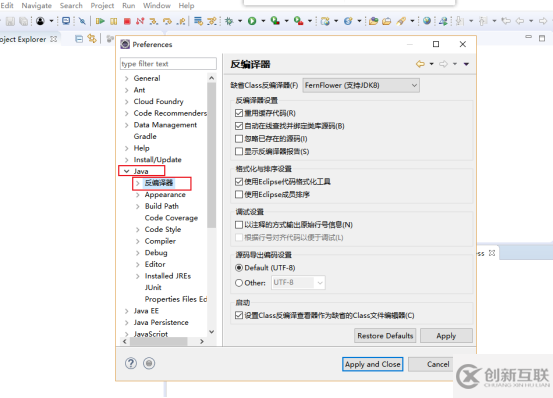This screenshot has width=553, height=398.
Task: Click the Open Web Browser globe icon
Action: [427, 21]
